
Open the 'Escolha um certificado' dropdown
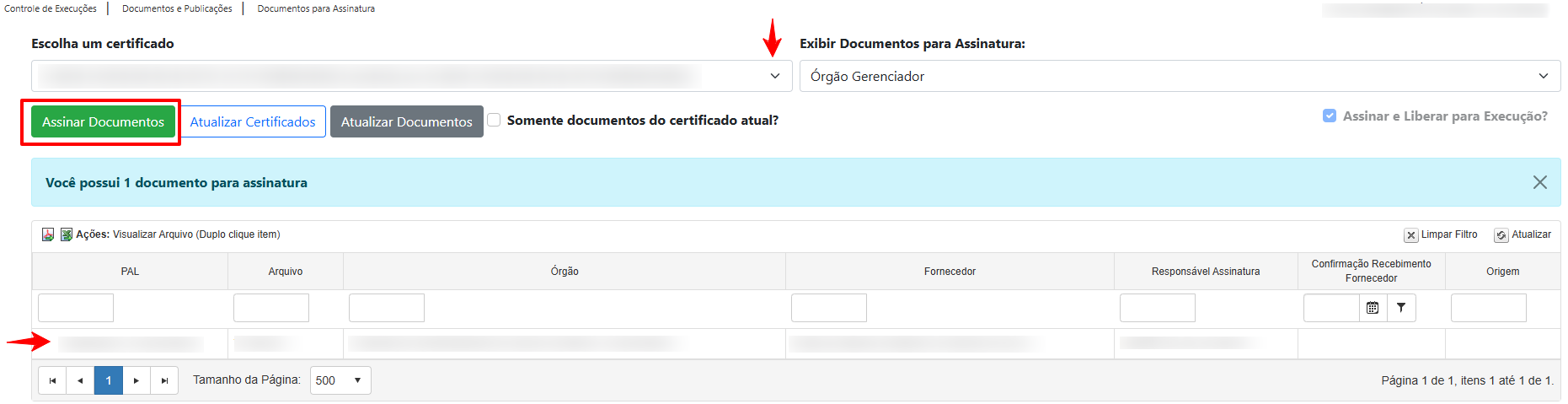411,76
